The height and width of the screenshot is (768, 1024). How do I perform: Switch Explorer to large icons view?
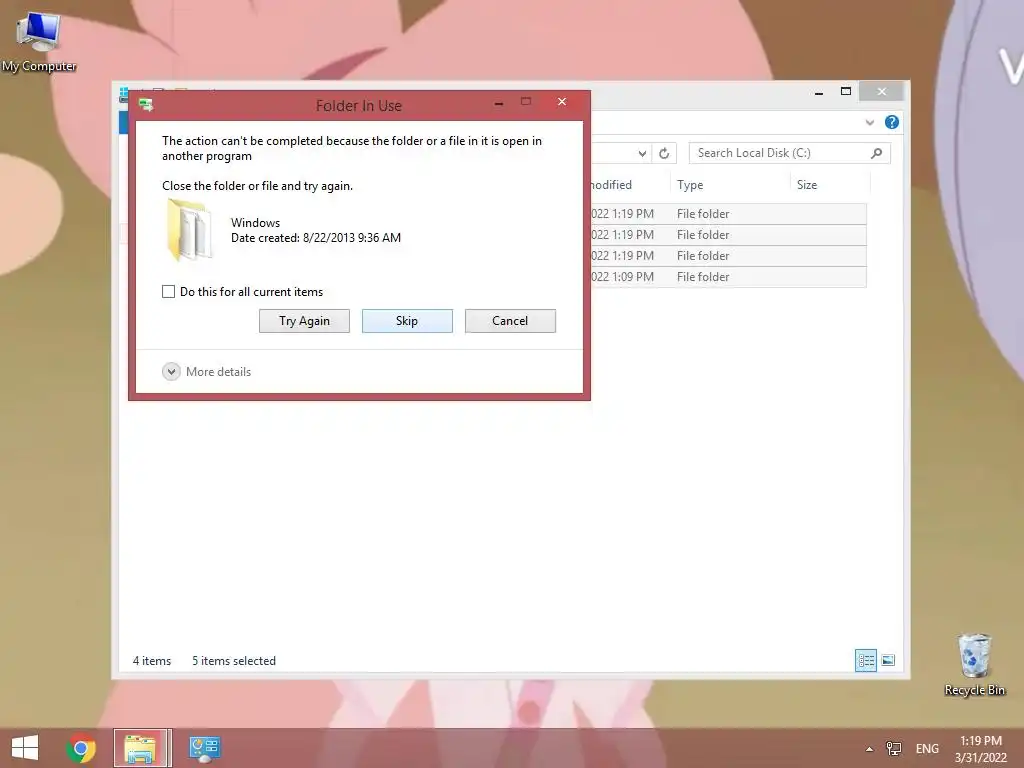888,660
